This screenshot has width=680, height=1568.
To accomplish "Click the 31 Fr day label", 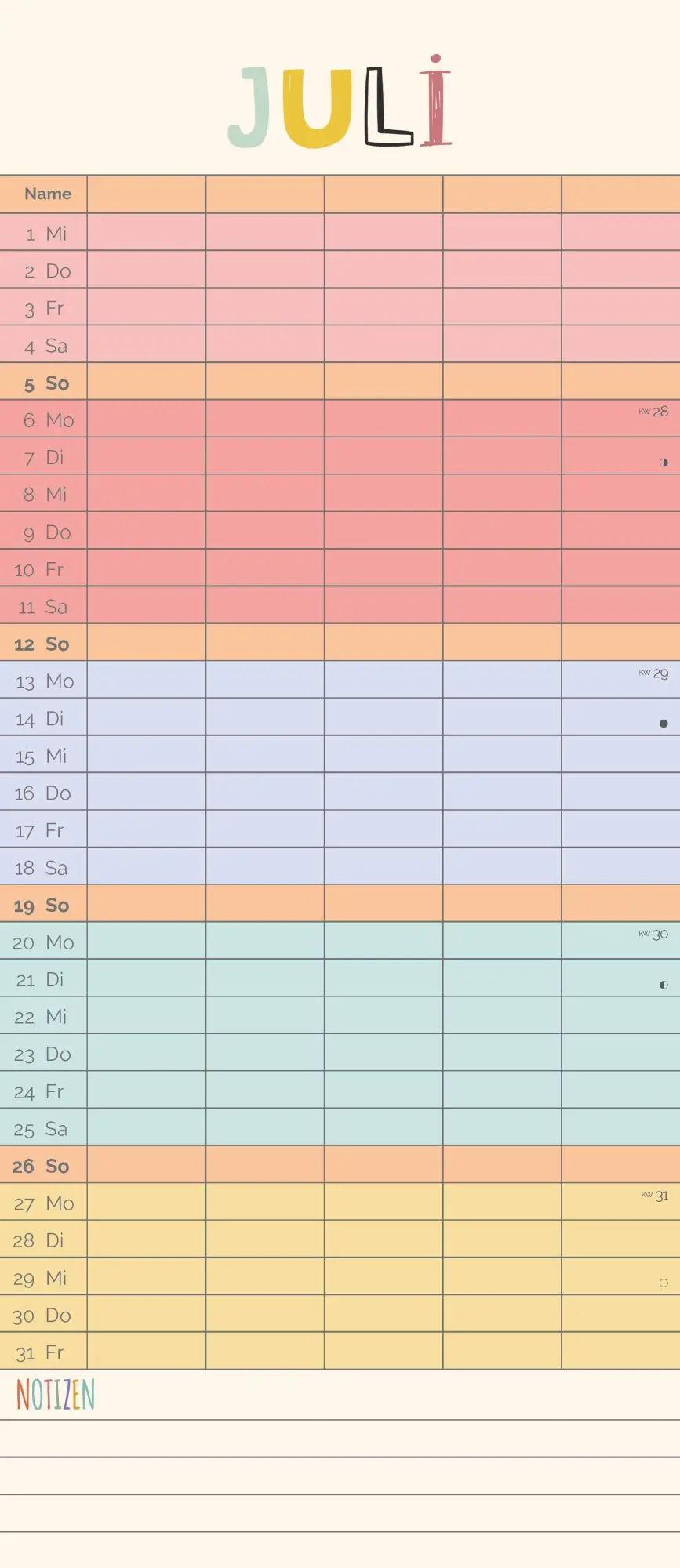I will pos(40,1352).
